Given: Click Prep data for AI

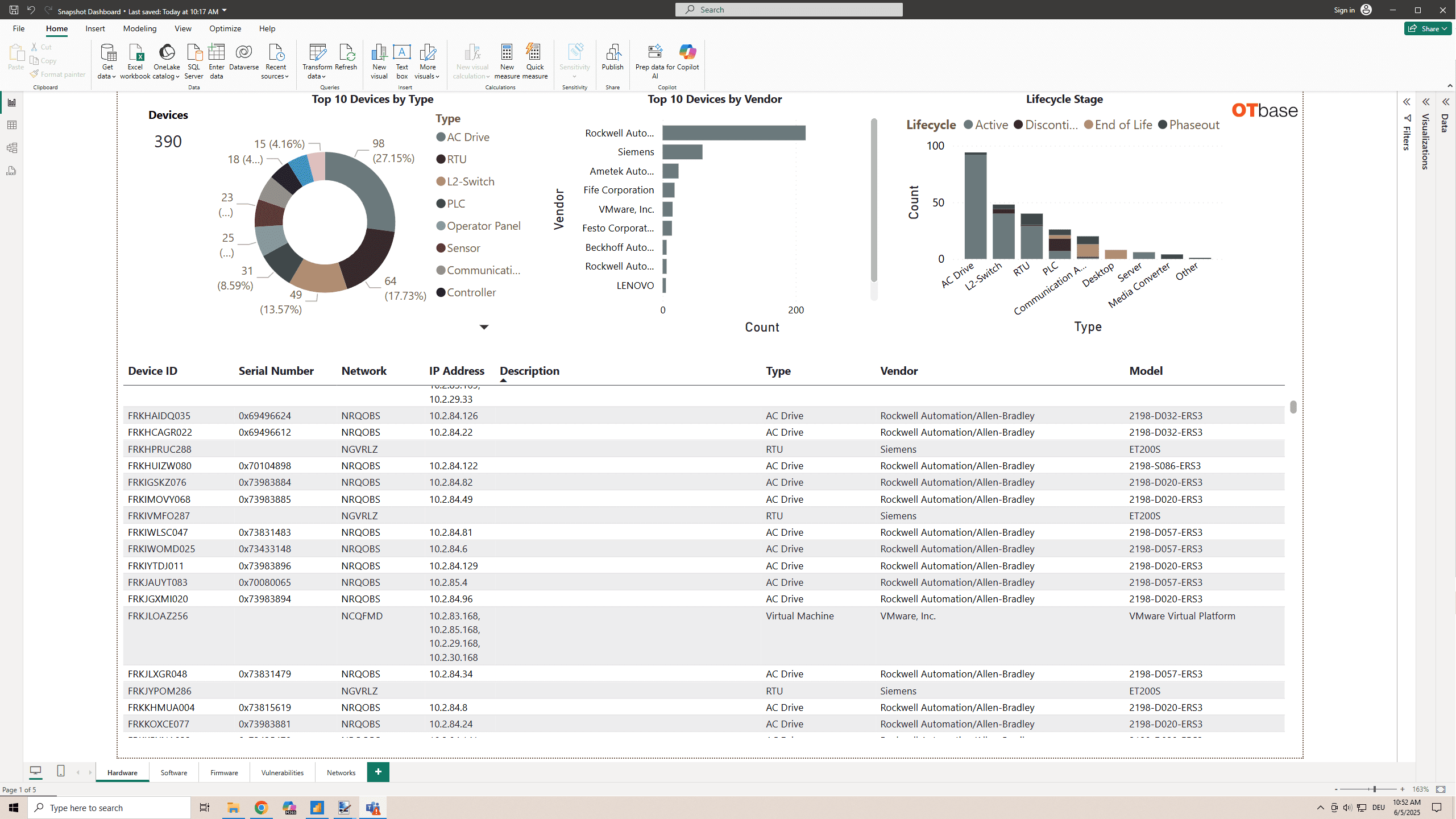Looking at the screenshot, I should pos(655,61).
